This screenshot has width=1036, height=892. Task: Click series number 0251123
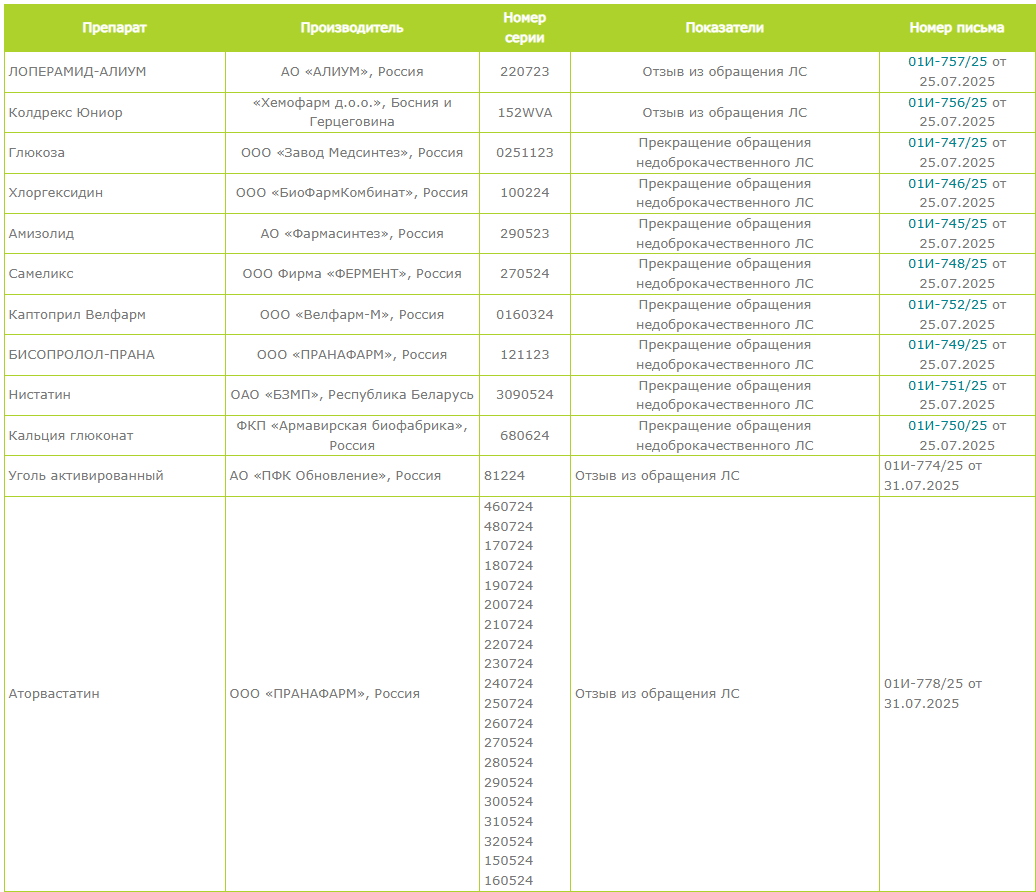[x=525, y=153]
